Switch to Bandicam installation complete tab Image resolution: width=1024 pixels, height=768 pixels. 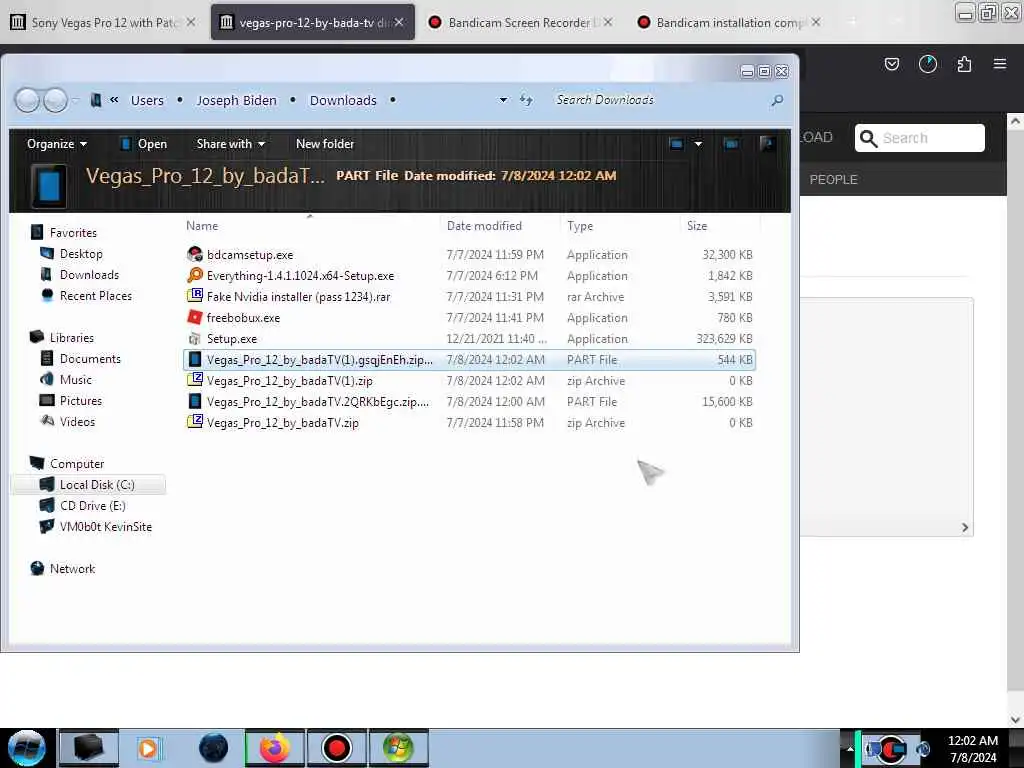coord(730,22)
